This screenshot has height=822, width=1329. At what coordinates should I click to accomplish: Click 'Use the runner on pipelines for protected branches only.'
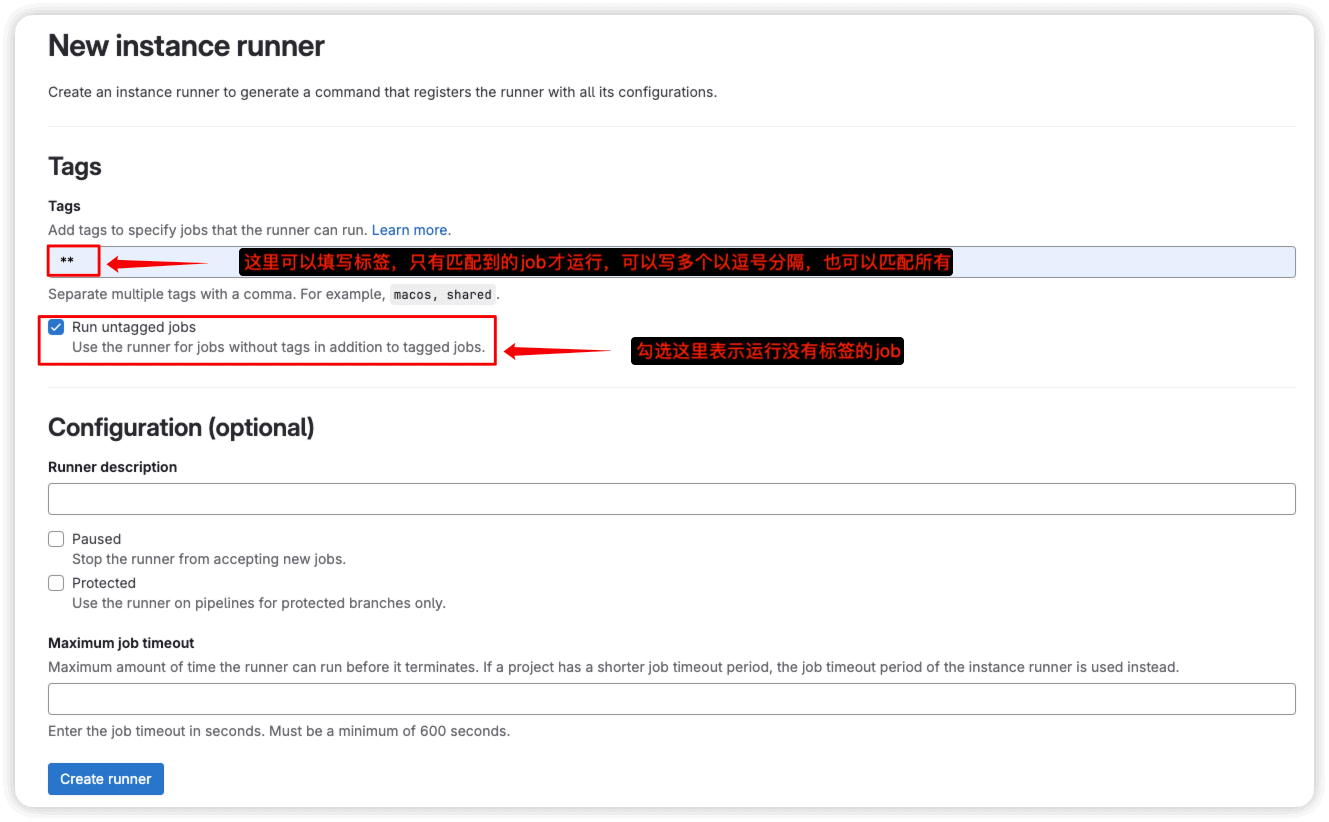(x=259, y=603)
